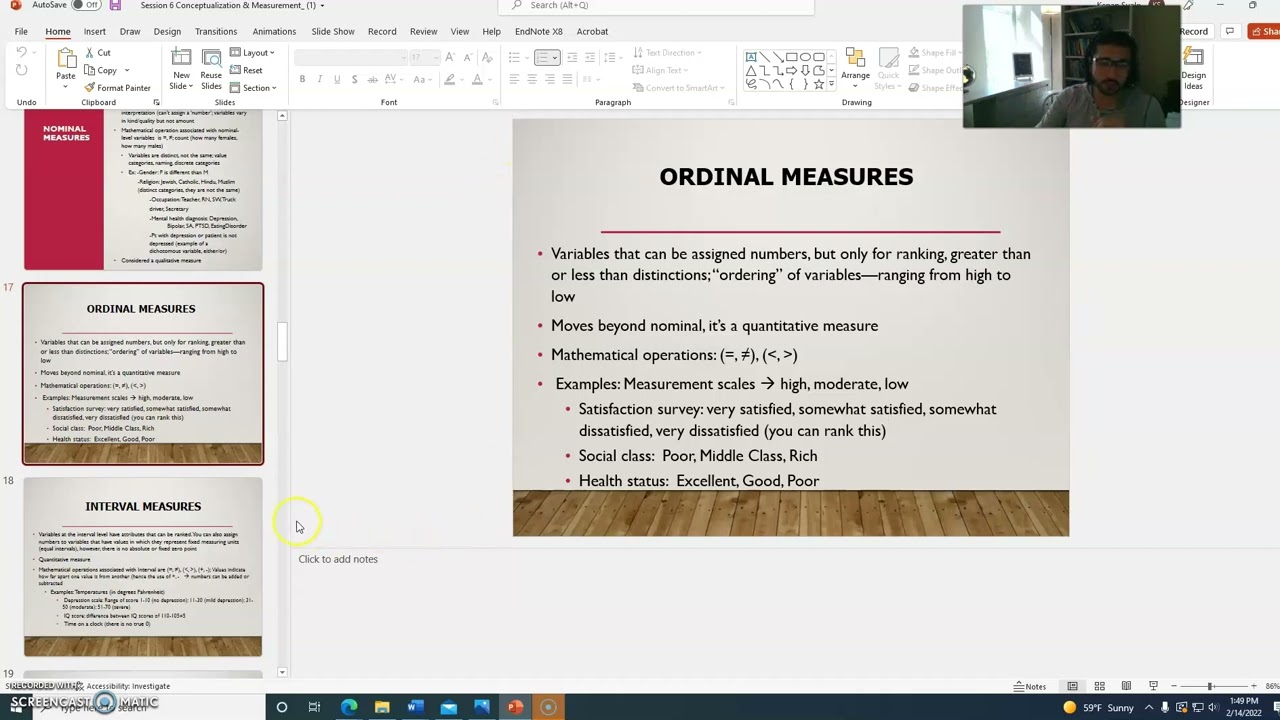1280x720 pixels.
Task: Adjust the zoom slider in status bar
Action: coord(1210,686)
